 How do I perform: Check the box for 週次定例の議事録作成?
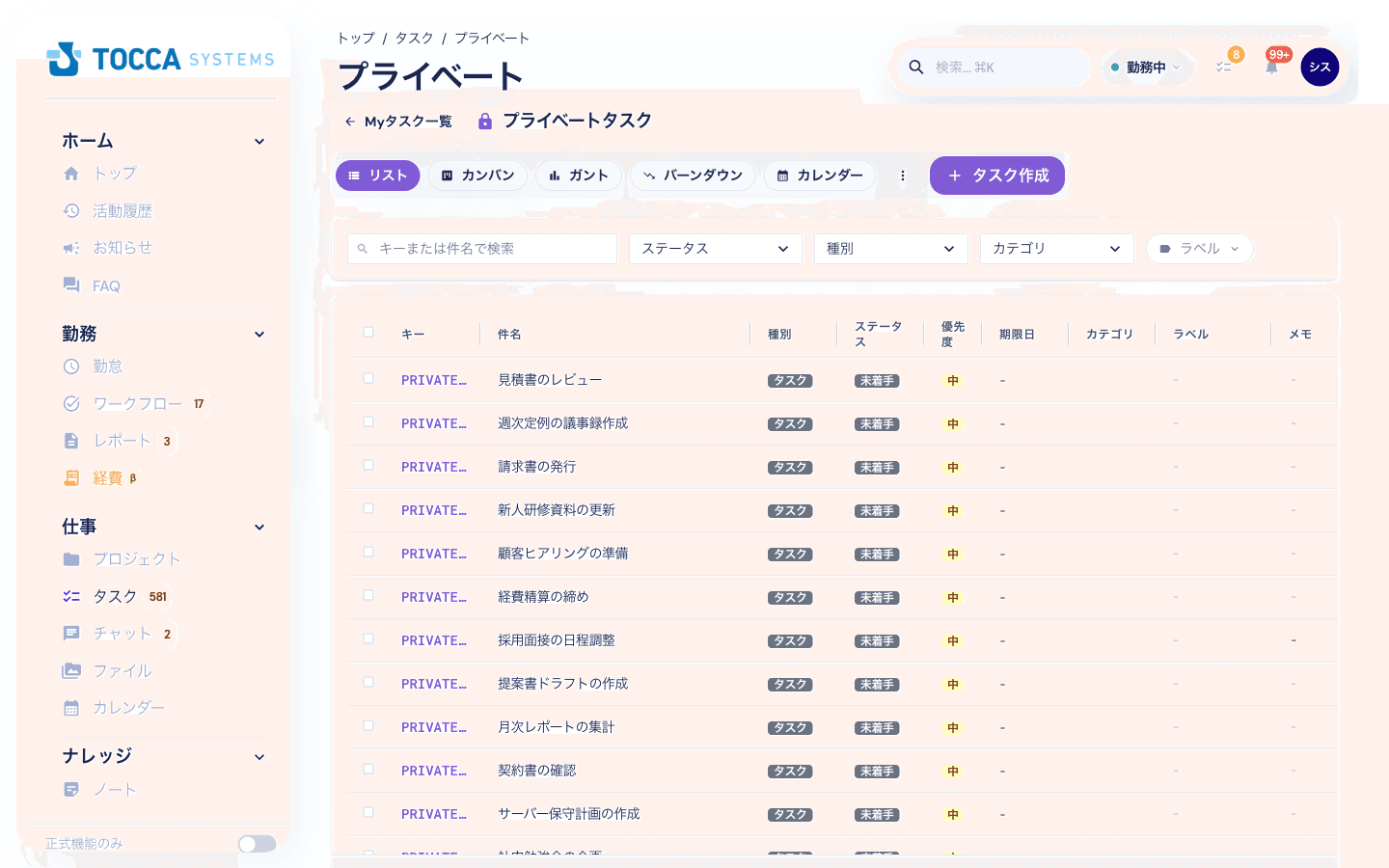368,421
